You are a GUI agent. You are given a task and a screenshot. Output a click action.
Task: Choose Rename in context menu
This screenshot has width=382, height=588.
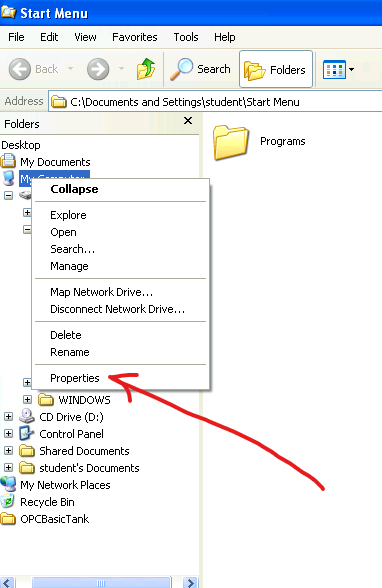(121, 352)
